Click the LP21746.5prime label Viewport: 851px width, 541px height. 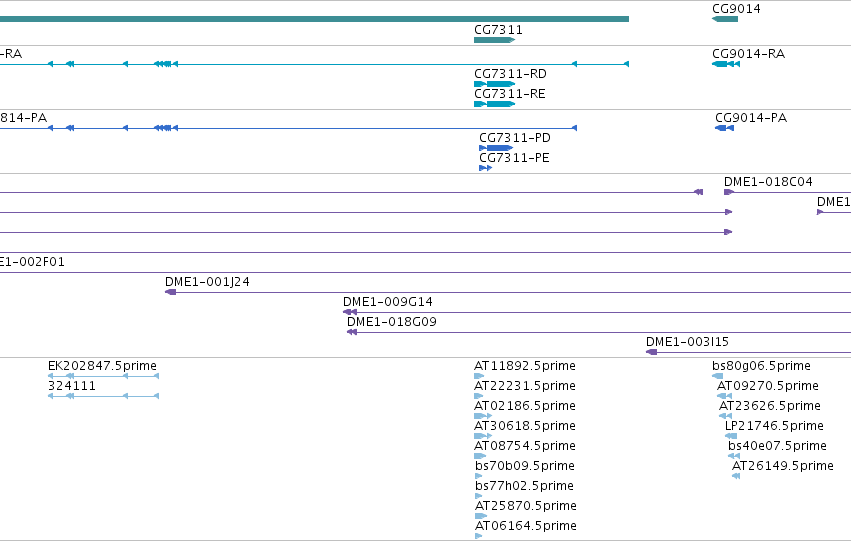[774, 425]
